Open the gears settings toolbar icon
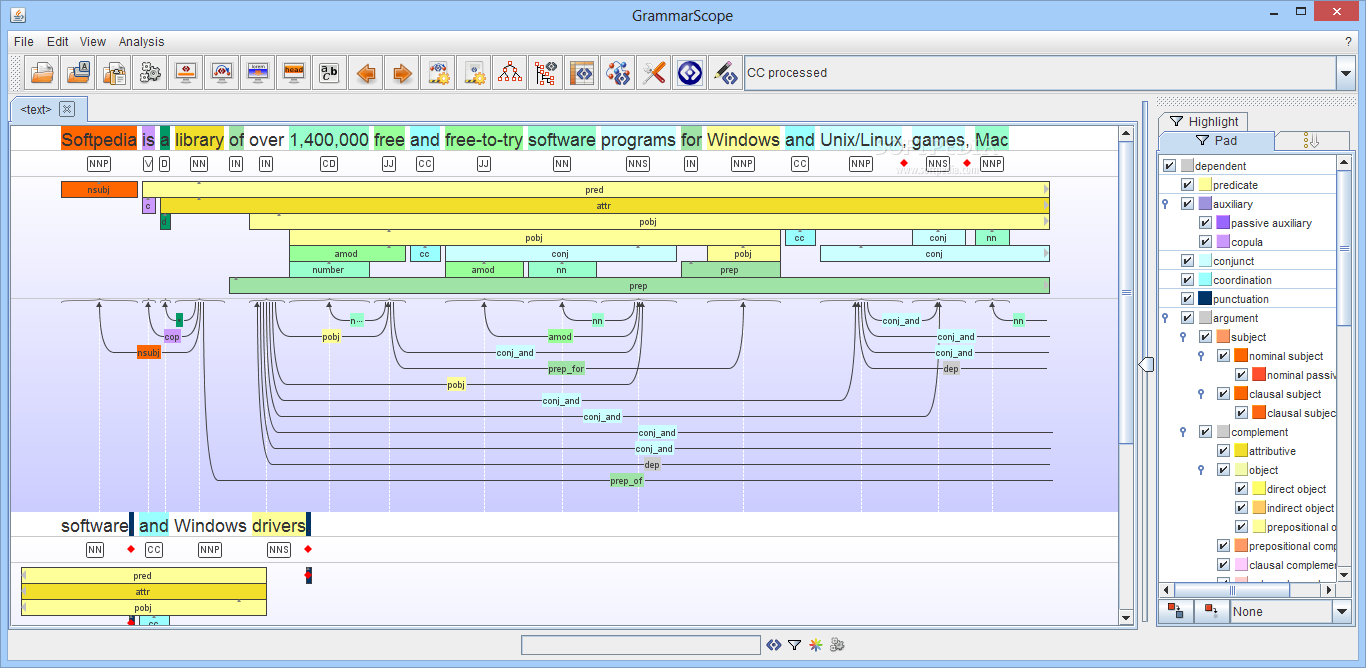The image size is (1366, 668). [x=151, y=73]
